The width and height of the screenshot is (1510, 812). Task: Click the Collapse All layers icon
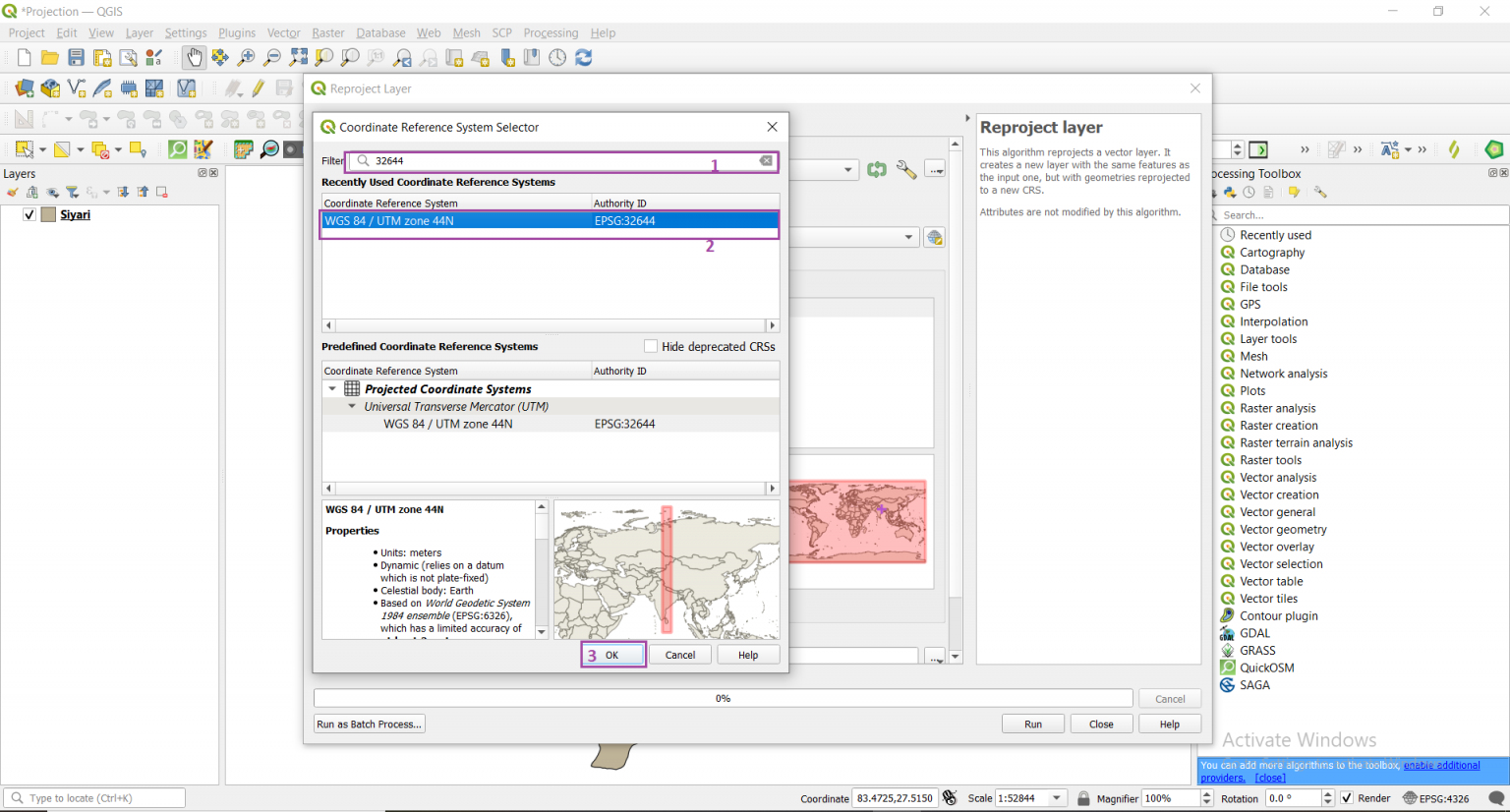(x=143, y=192)
